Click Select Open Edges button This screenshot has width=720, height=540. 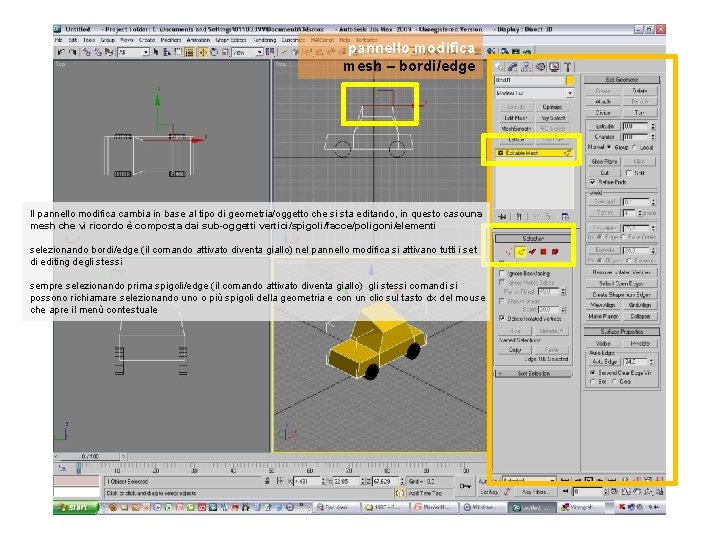(x=622, y=283)
